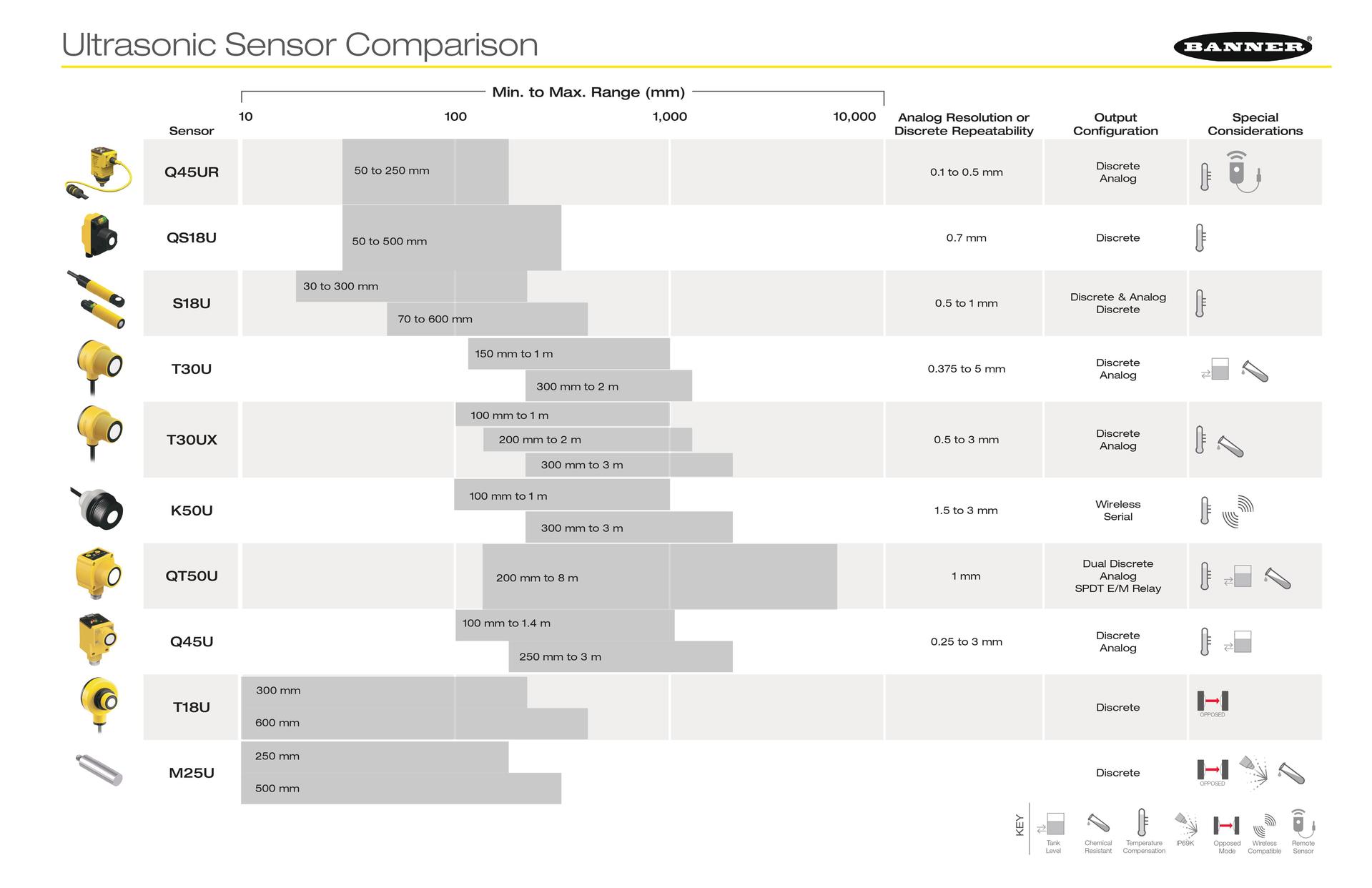Screen dimensions: 1372x888
Task: Click the Tank Level icon in the key
Action: tap(1052, 824)
